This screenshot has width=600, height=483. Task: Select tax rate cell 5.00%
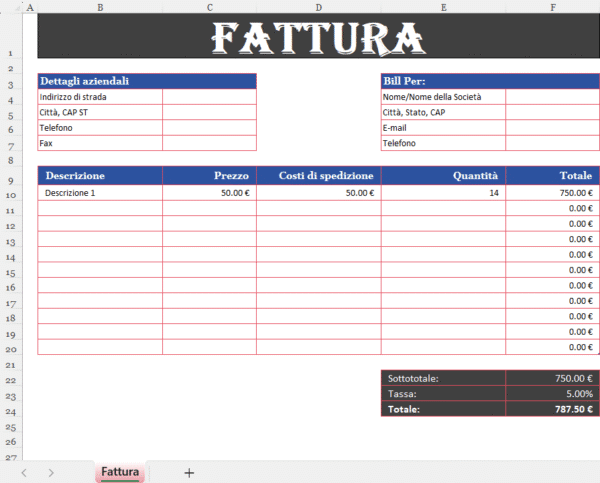tap(553, 393)
